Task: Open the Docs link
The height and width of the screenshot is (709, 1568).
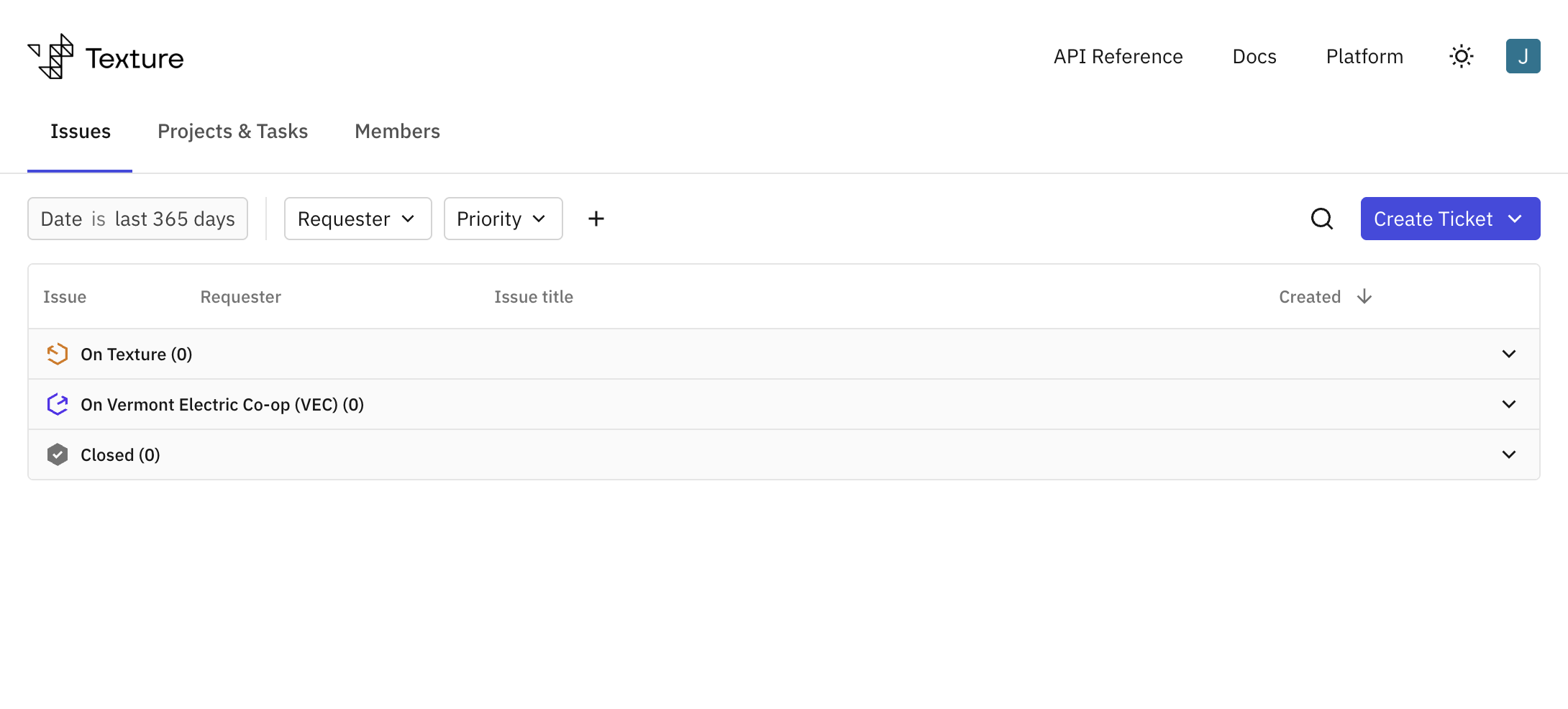Action: coord(1254,56)
